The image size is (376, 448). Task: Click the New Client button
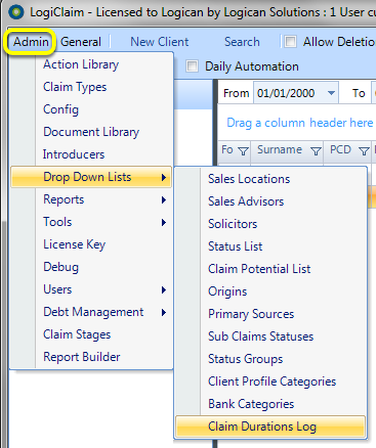[x=159, y=42]
